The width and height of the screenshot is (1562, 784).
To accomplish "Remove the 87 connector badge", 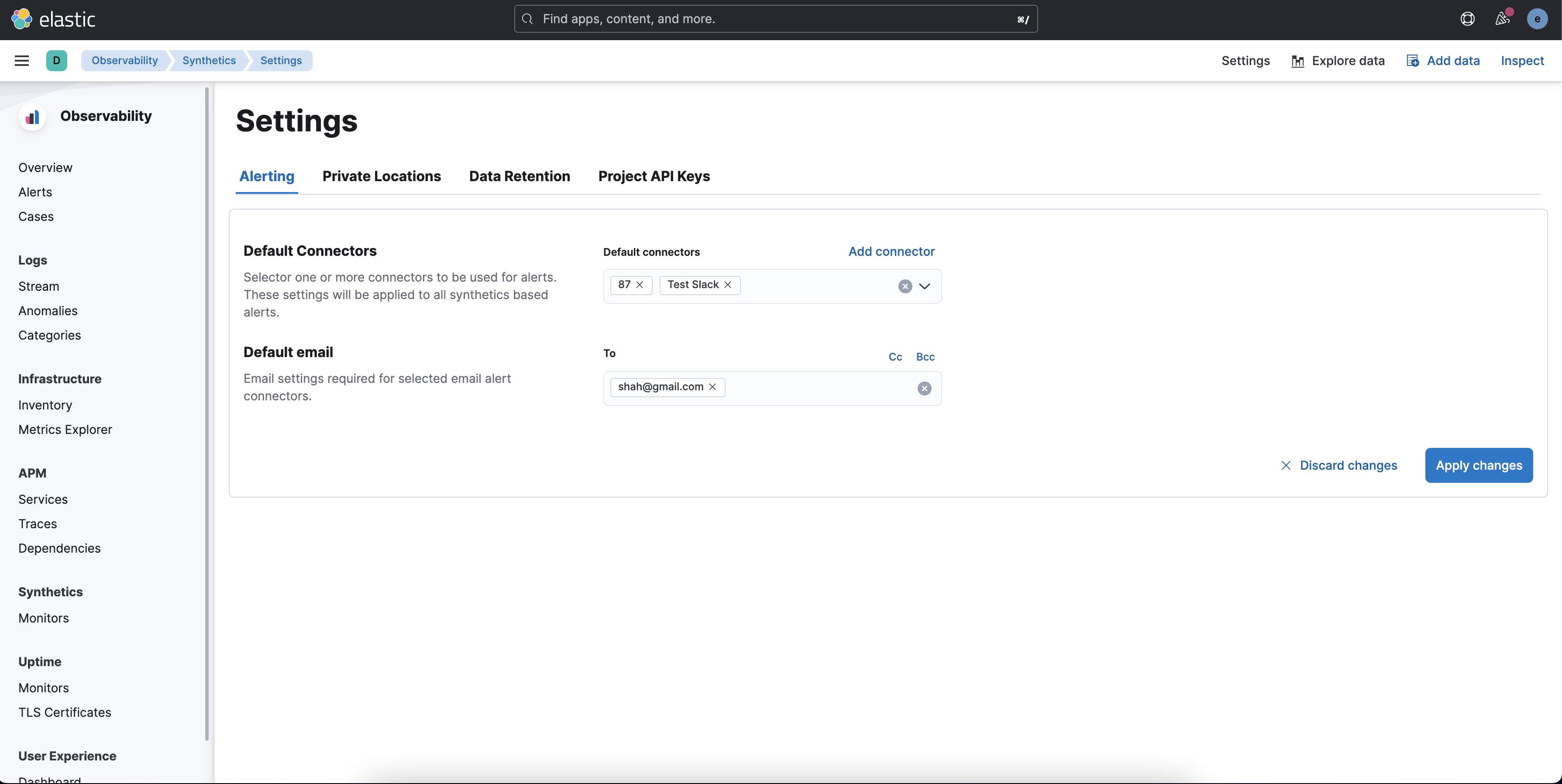I will coord(639,285).
